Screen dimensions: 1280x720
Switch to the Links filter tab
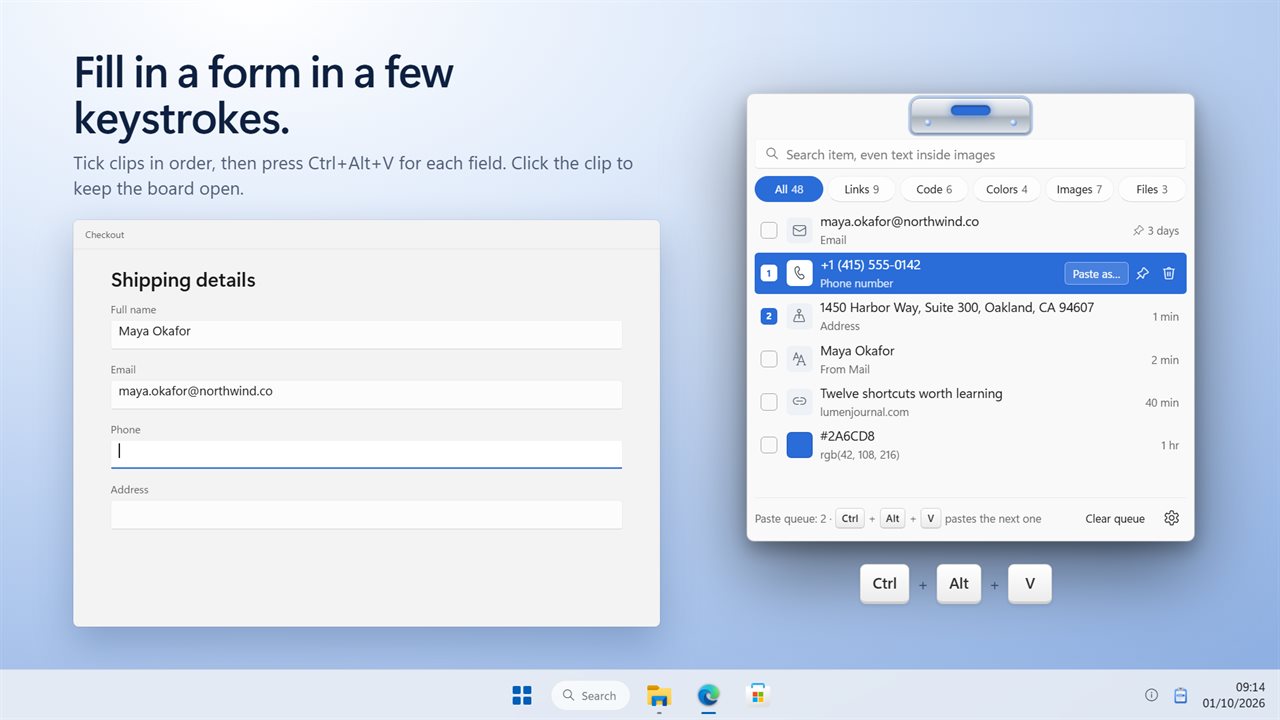(x=862, y=189)
